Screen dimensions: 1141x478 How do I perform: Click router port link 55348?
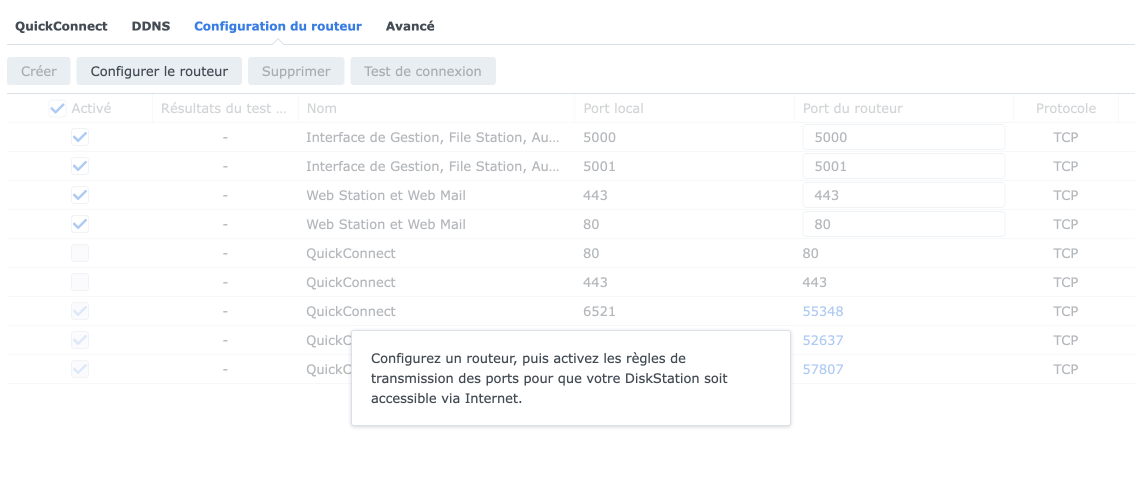pyautogui.click(x=823, y=311)
